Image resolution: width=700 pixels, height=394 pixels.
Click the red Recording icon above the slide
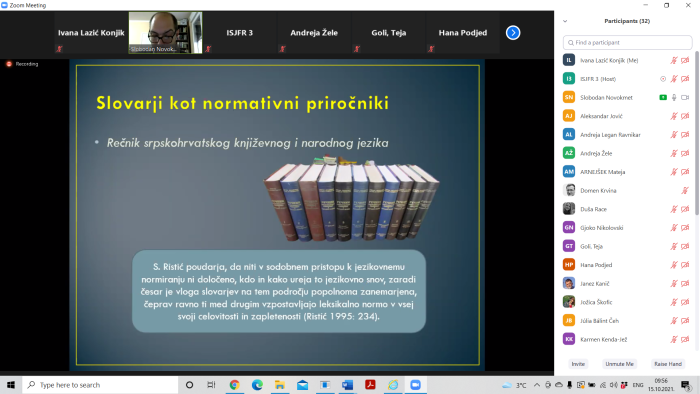[9, 64]
